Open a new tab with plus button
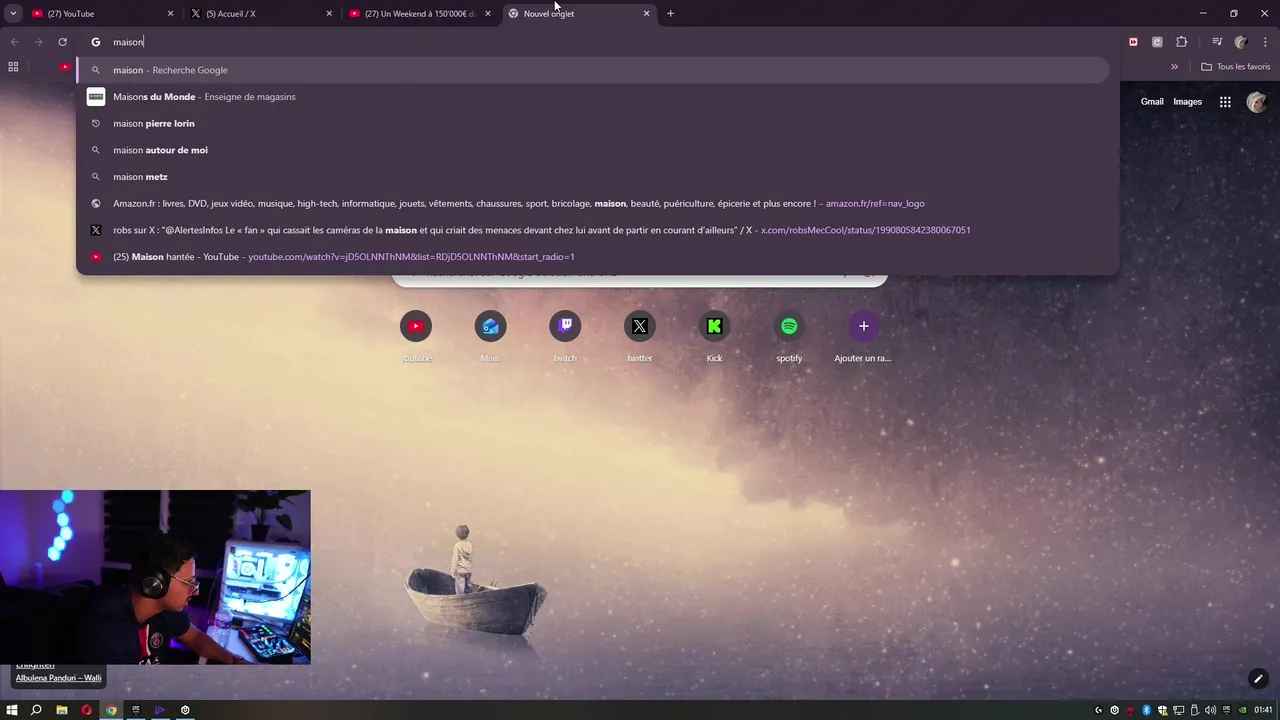Image resolution: width=1280 pixels, height=720 pixels. tap(670, 14)
